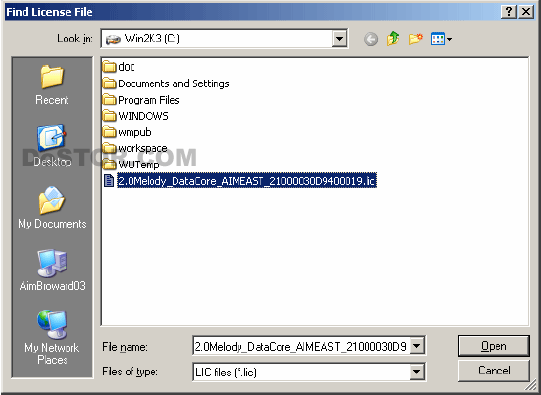Select the WUTemp folder icon

[x=109, y=164]
